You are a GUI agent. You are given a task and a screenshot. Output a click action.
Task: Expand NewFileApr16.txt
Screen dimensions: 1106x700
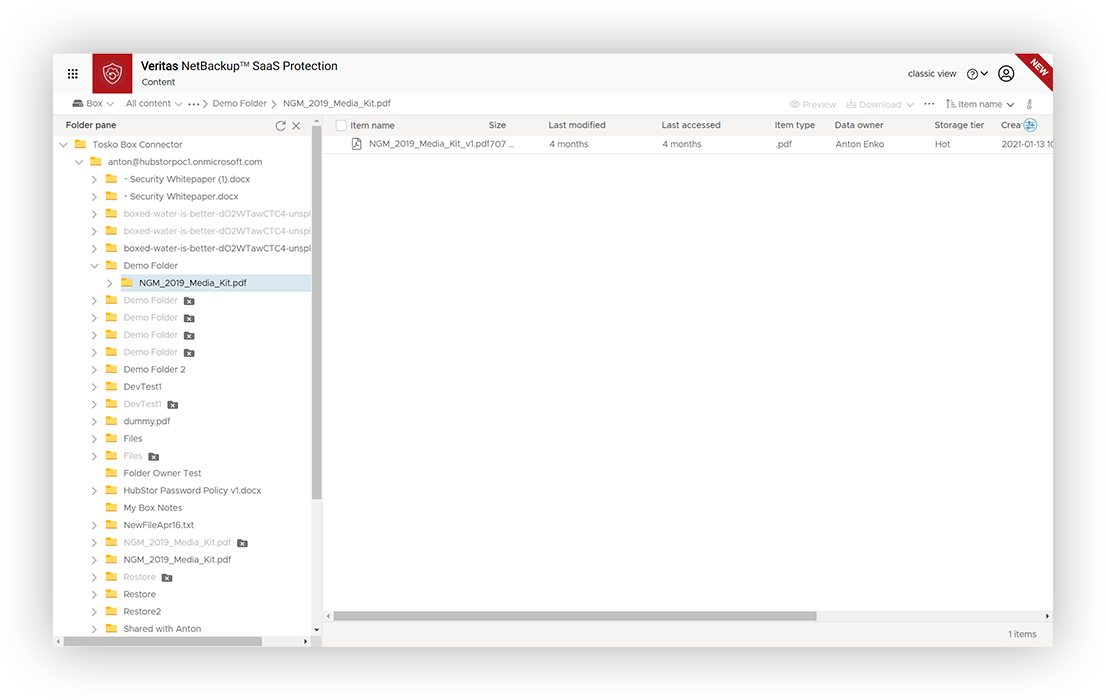[94, 525]
